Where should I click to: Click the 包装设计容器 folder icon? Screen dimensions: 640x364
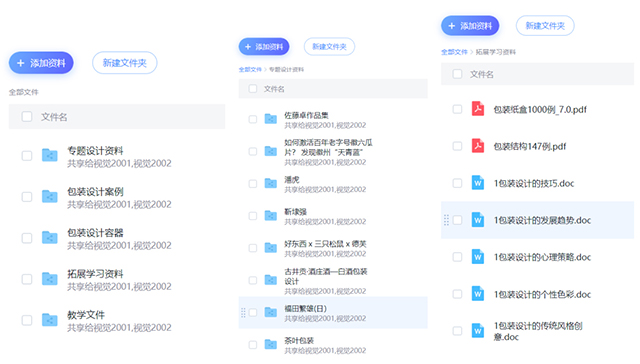(49, 237)
